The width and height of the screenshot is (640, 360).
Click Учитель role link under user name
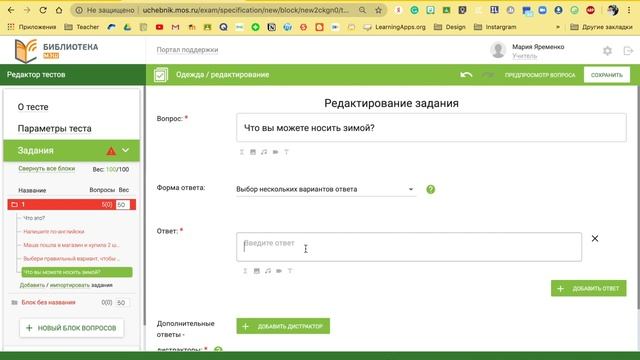[524, 56]
